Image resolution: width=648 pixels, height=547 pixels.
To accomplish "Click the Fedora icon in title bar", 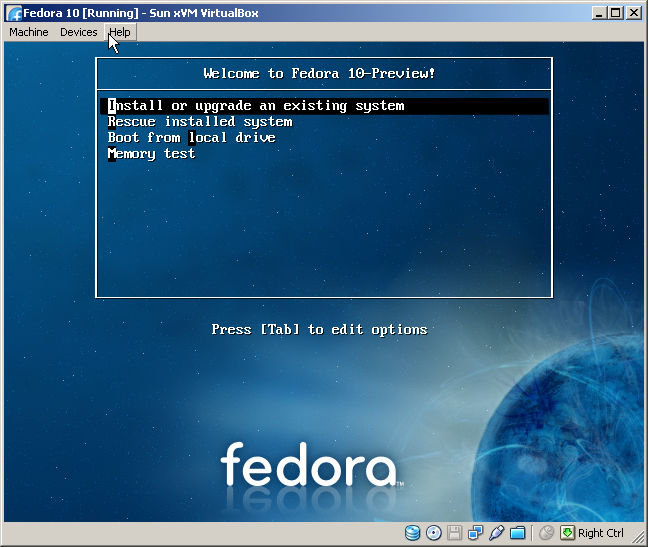I will (14, 13).
